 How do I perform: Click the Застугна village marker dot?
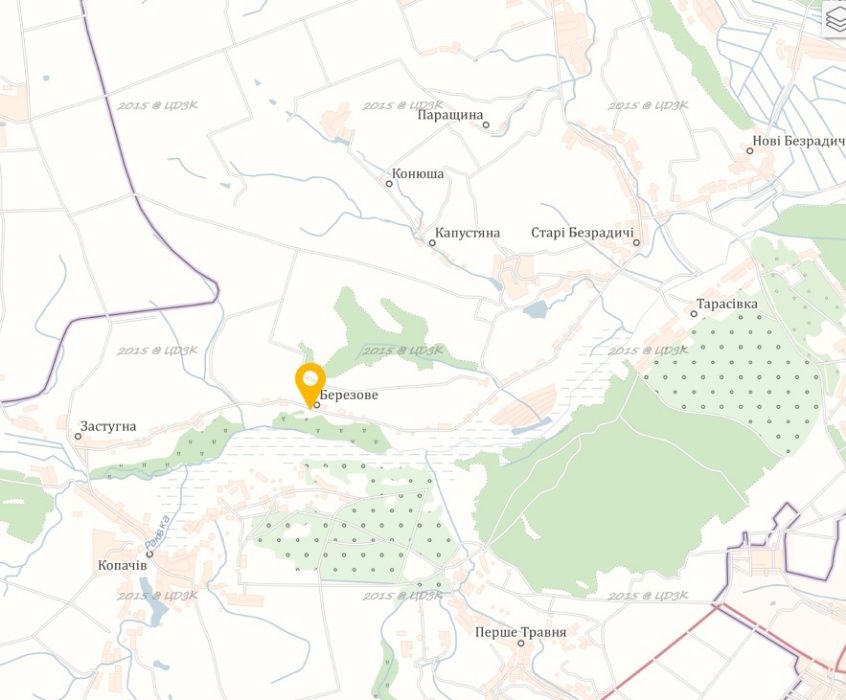click(x=78, y=436)
